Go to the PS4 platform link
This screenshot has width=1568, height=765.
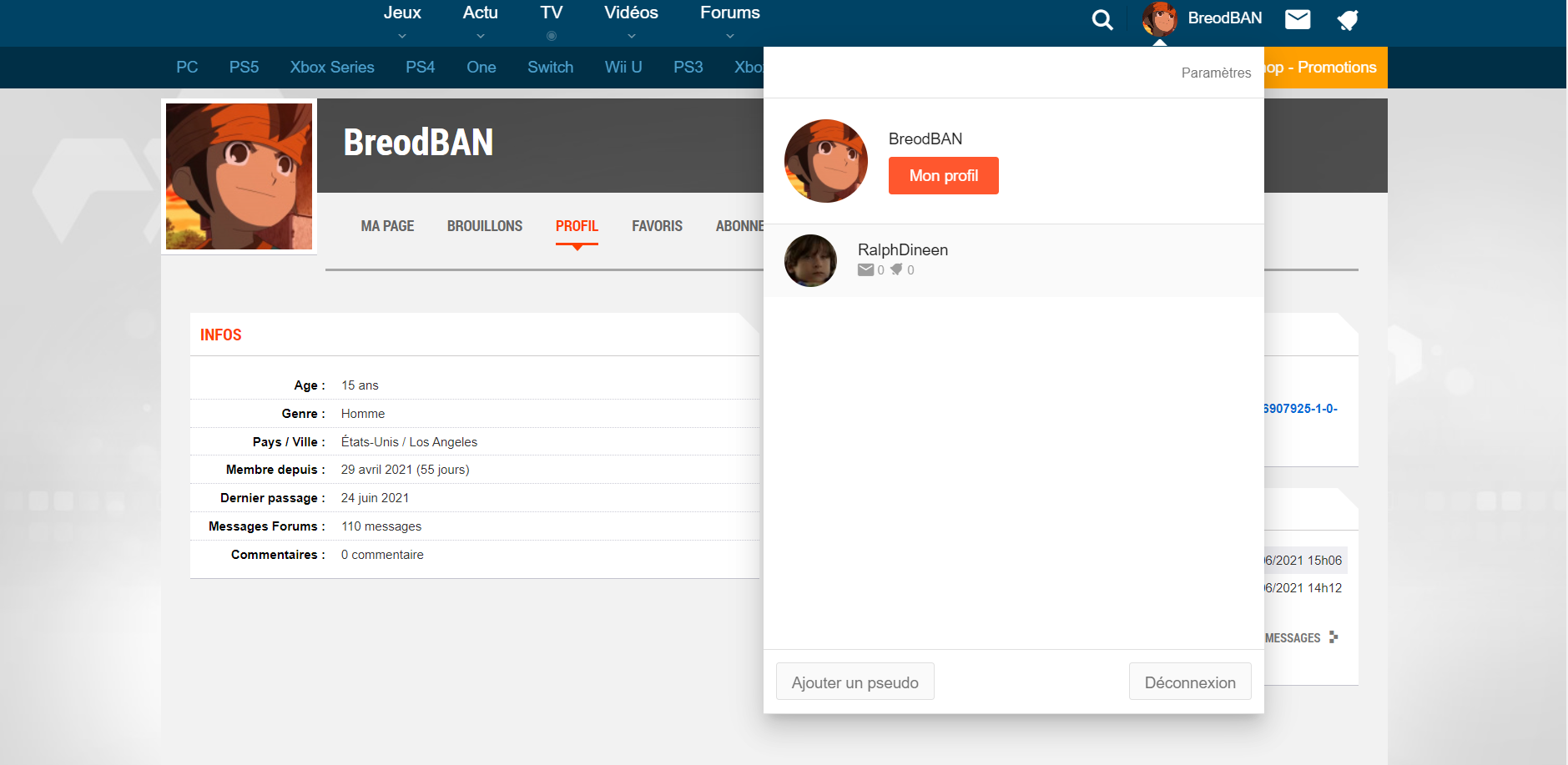coord(421,68)
